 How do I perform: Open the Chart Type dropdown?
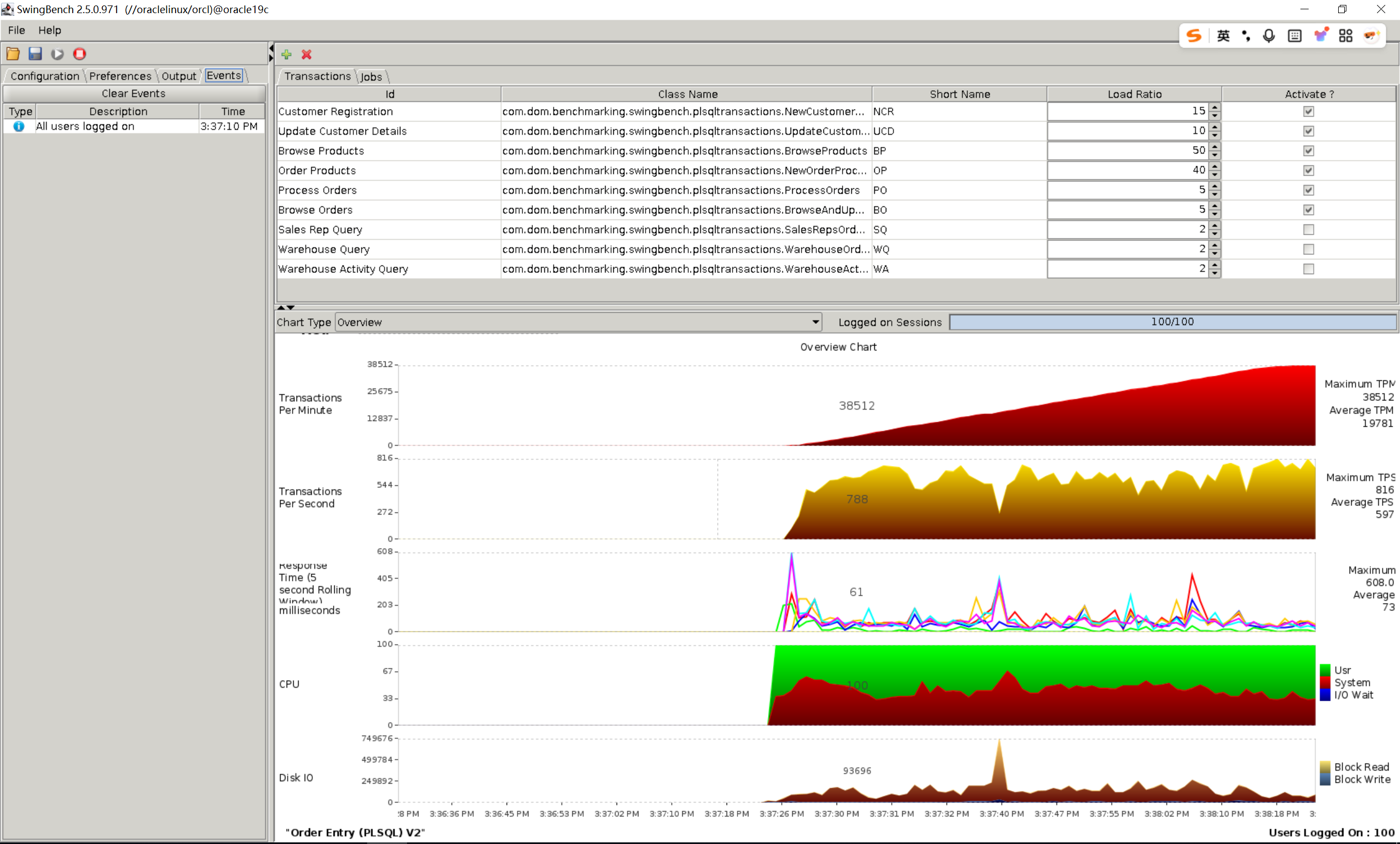pos(578,322)
